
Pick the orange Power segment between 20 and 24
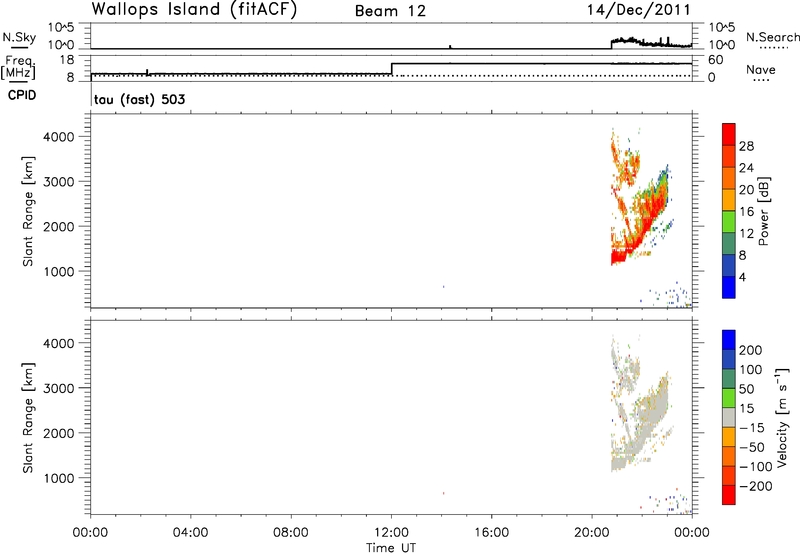click(x=729, y=178)
